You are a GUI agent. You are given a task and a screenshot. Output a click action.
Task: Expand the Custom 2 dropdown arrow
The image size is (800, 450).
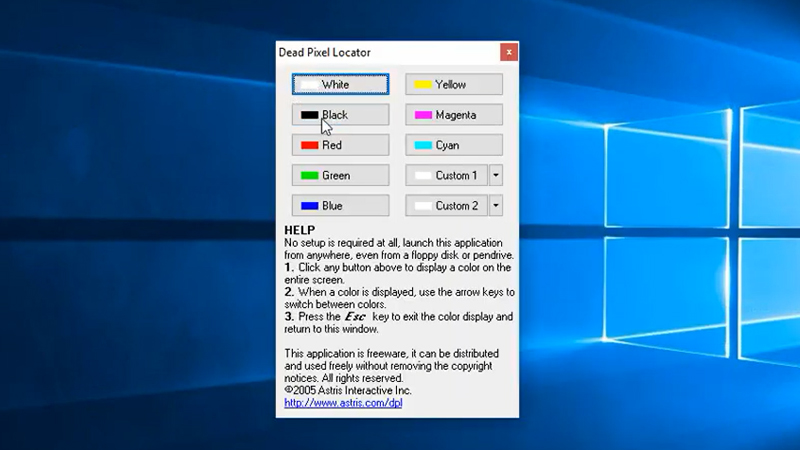click(x=496, y=206)
